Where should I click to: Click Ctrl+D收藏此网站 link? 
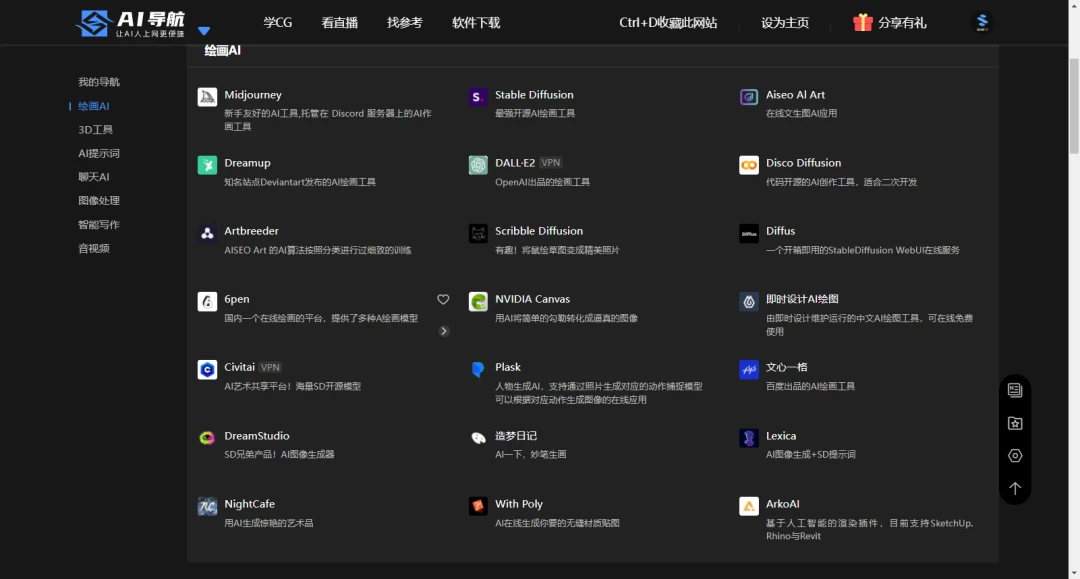tap(668, 23)
